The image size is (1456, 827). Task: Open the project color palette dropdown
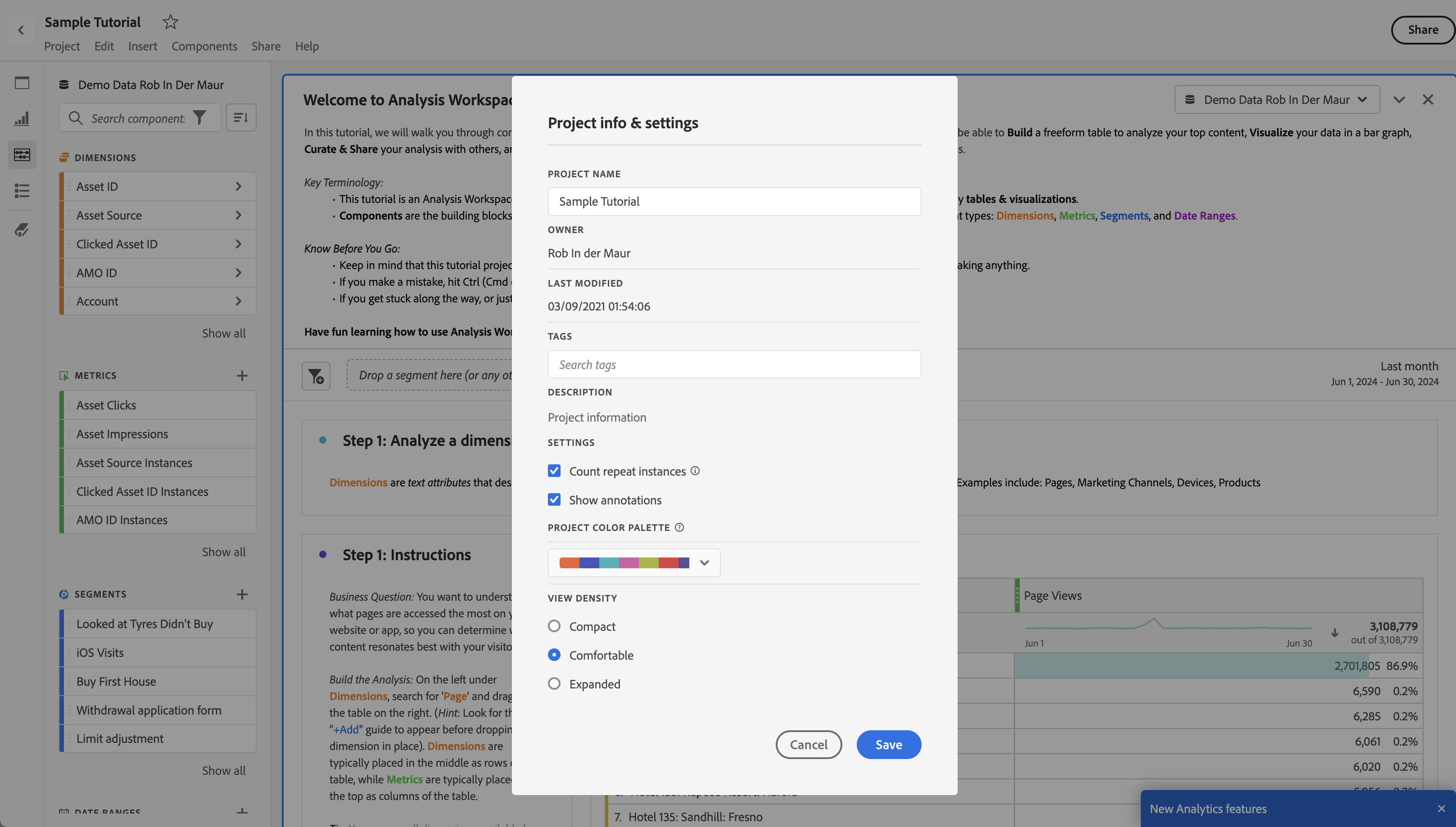pyautogui.click(x=704, y=563)
